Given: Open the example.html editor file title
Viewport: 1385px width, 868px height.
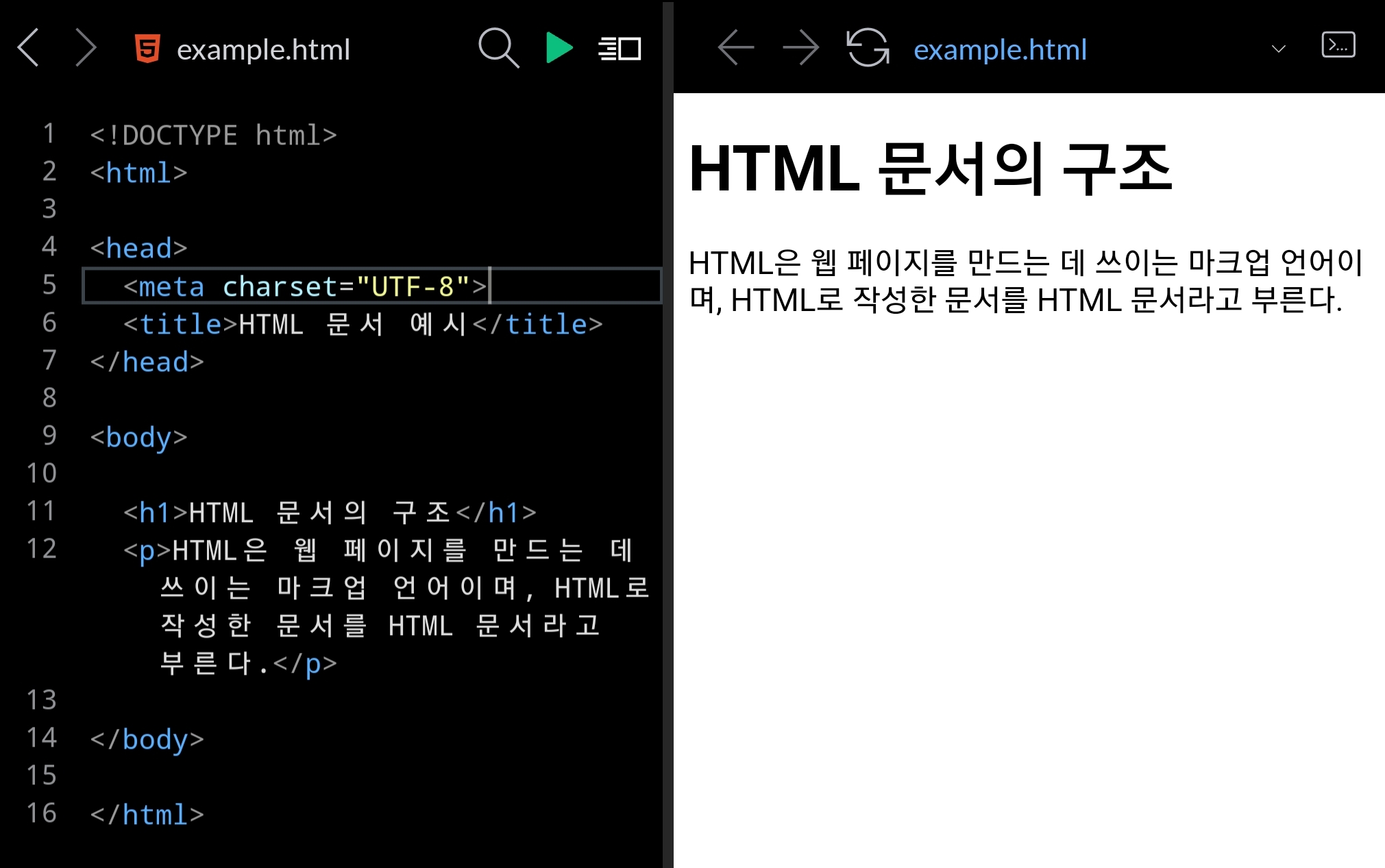Looking at the screenshot, I should tap(263, 49).
